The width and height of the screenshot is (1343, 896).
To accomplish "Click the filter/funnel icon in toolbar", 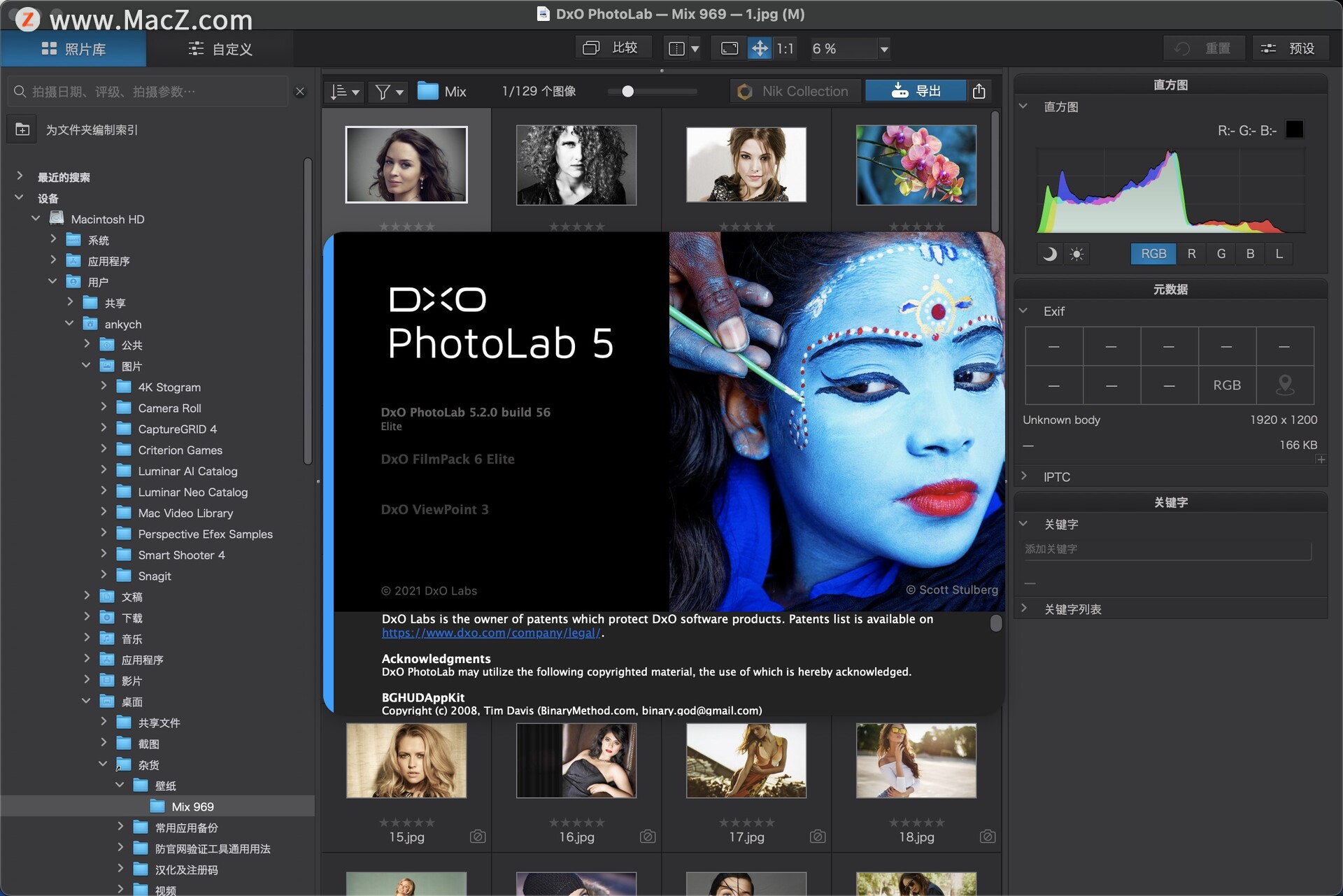I will [390, 91].
